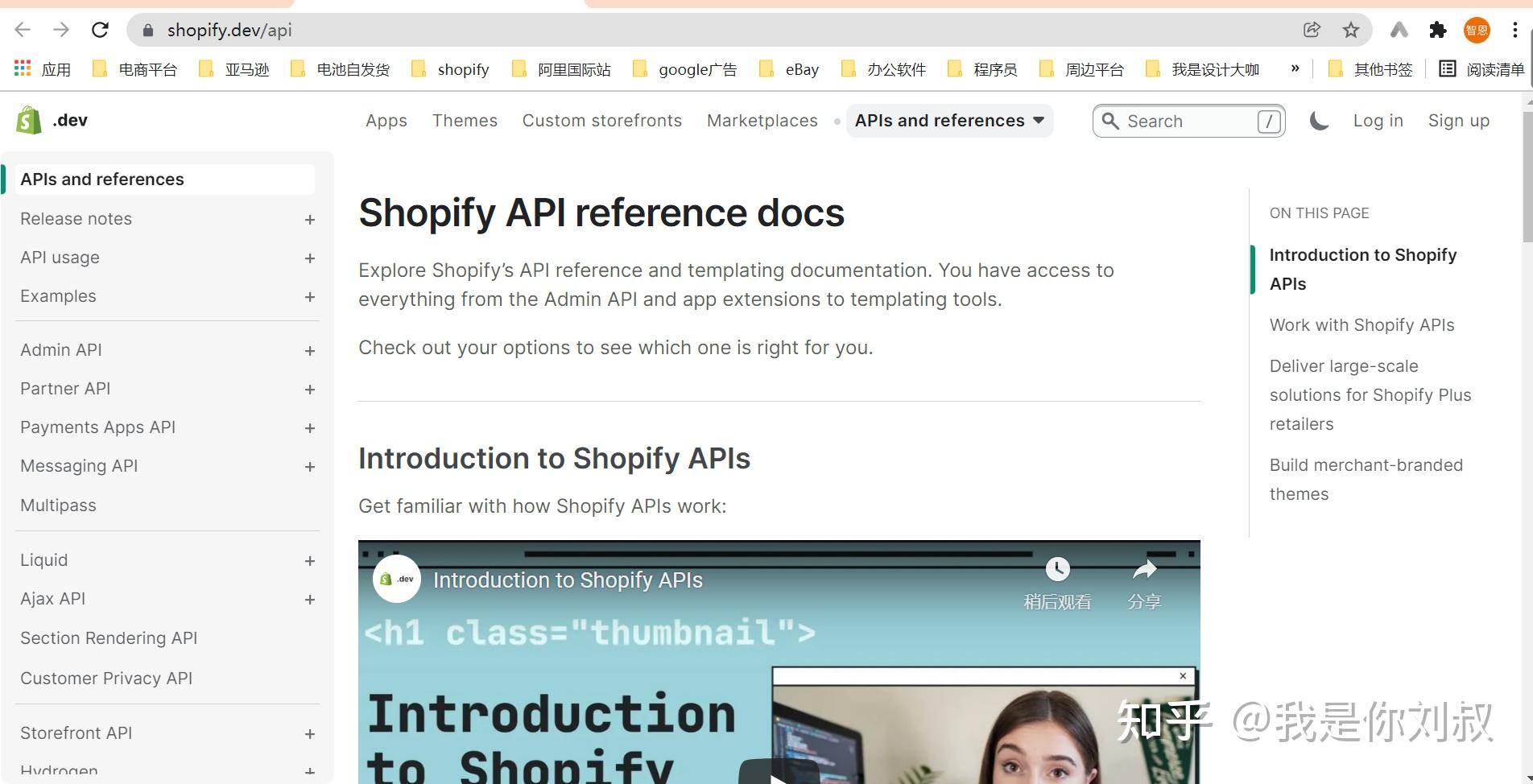Open the 电商平台 bookmark folder
Image resolution: width=1533 pixels, height=784 pixels.
(134, 69)
